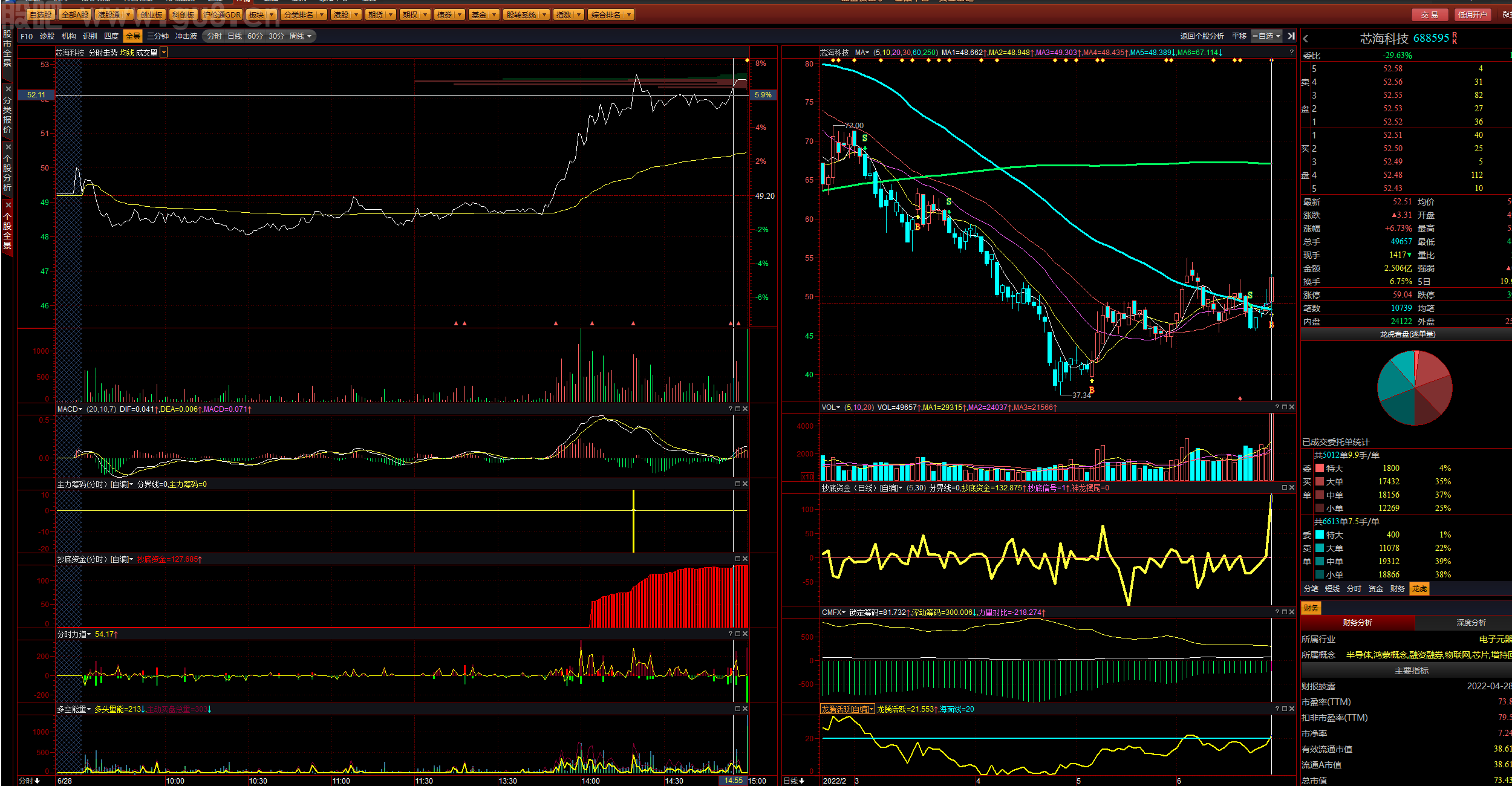
Task: Expand the 港股通 dropdown arrow
Action: coord(128,15)
